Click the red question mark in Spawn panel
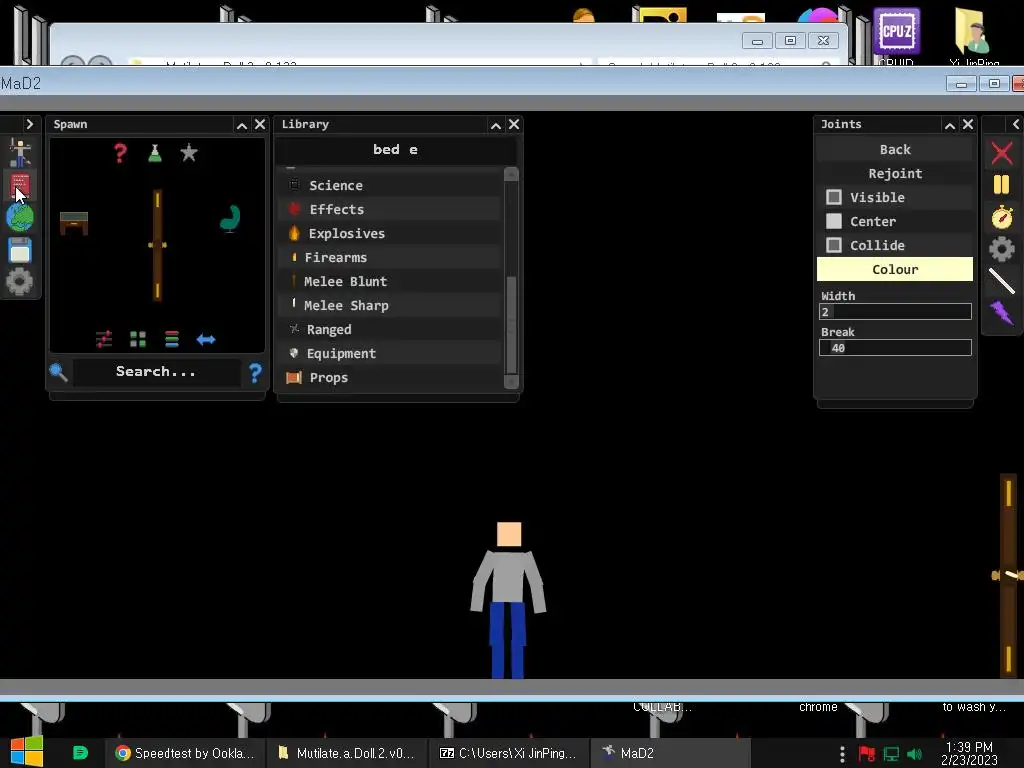The image size is (1024, 768). pos(120,153)
